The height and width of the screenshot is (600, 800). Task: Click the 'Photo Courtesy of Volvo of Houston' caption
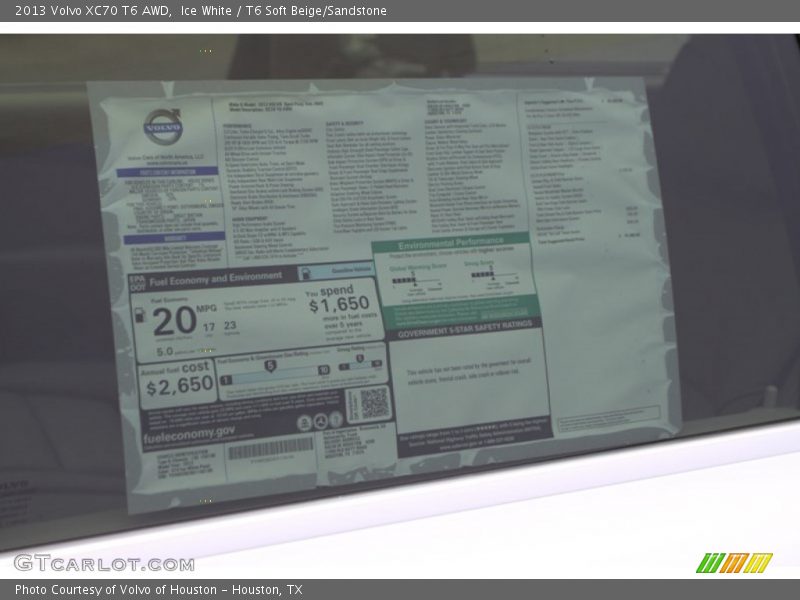tap(116, 590)
